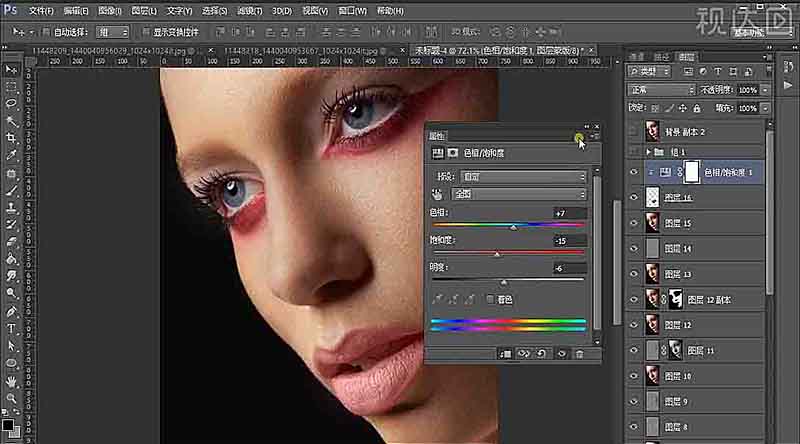
Task: Open the 文件(F) menu
Action: 41,11
